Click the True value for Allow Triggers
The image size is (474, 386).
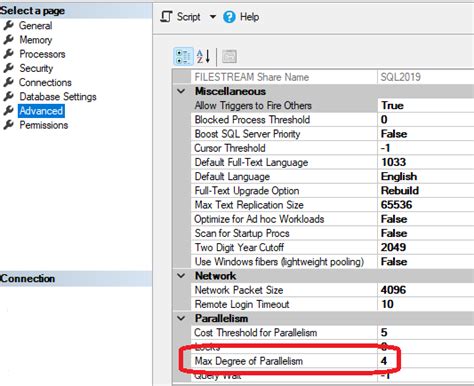pyautogui.click(x=392, y=105)
